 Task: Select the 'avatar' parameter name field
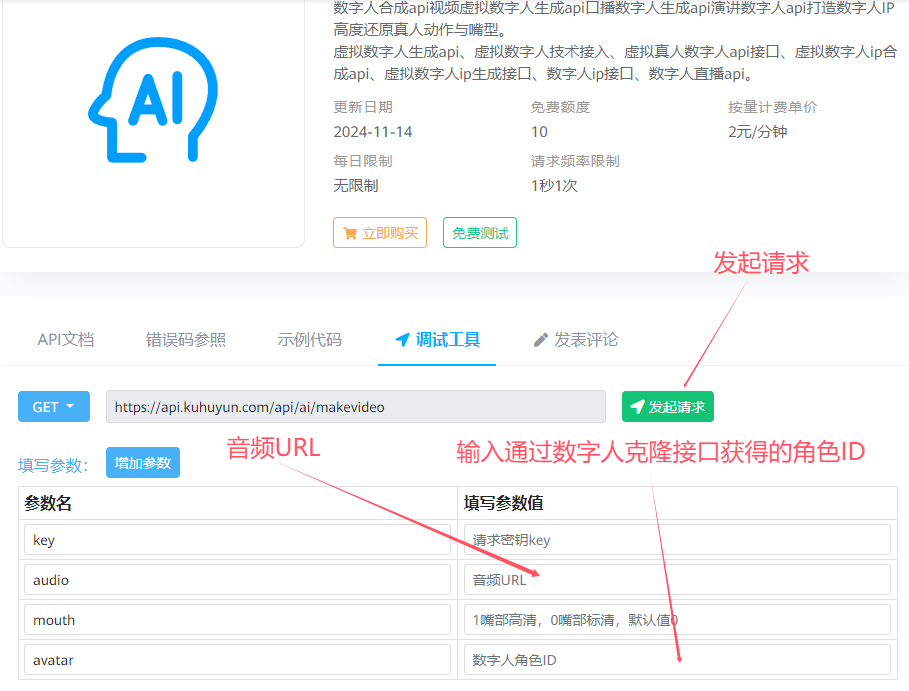pyautogui.click(x=237, y=660)
